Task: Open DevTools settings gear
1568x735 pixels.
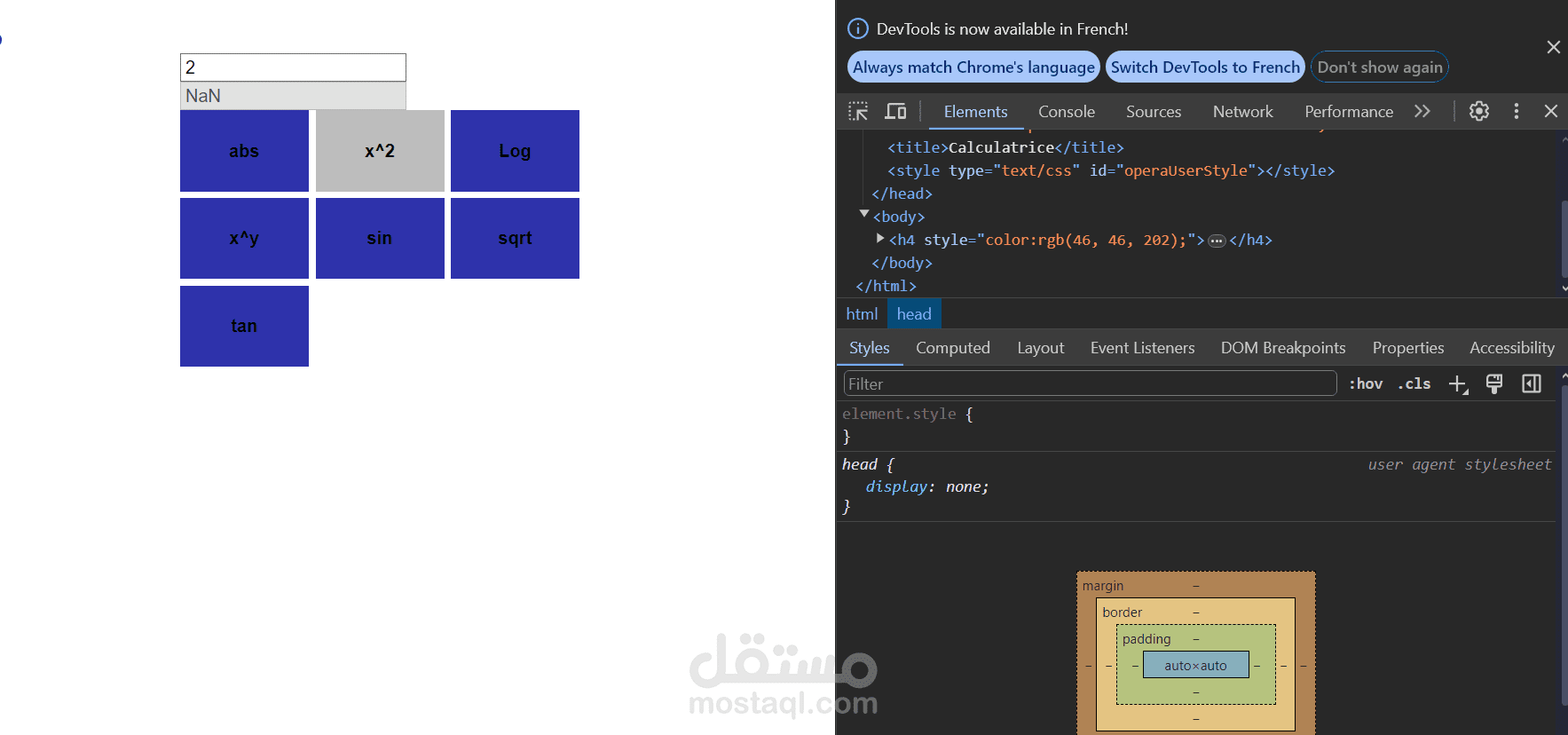Action: click(x=1479, y=111)
